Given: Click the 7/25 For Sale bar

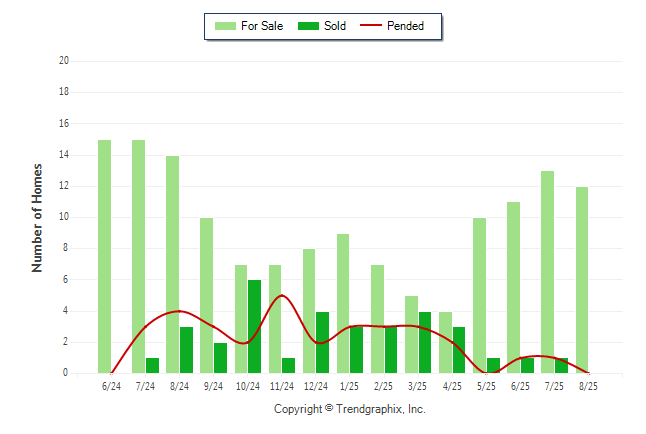Looking at the screenshot, I should 547,272.
